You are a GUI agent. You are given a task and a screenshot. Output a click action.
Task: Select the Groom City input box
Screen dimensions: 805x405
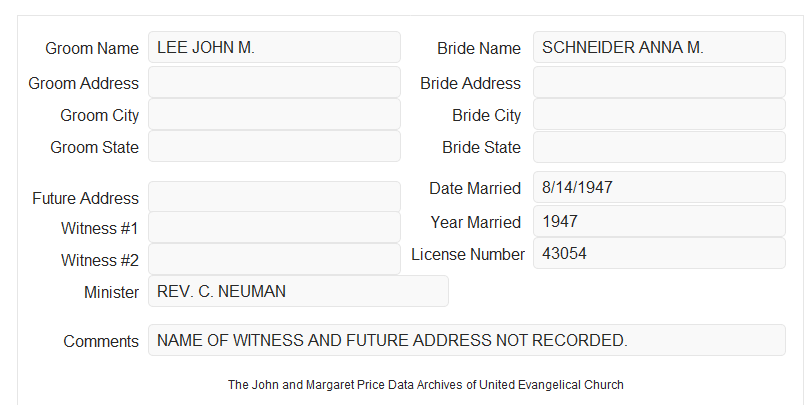pyautogui.click(x=274, y=114)
